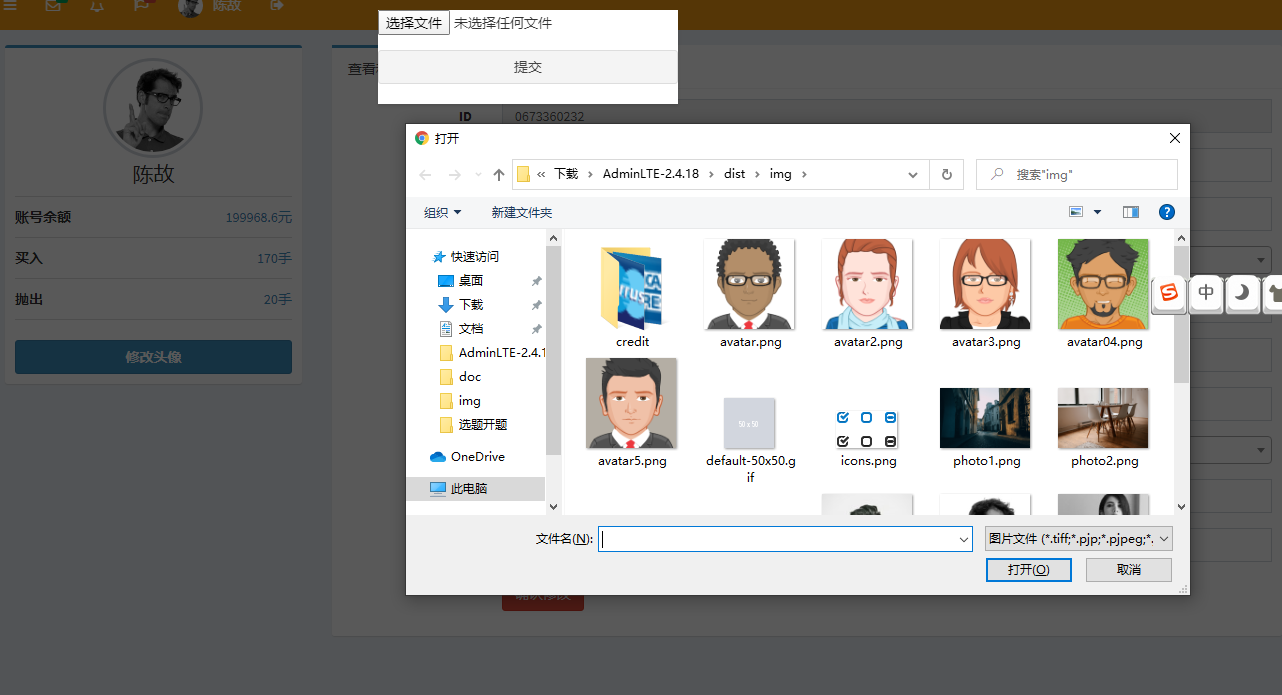Click the AdminLTE-2.4.18 breadcrumb segment
This screenshot has height=695, width=1282.
(x=651, y=174)
